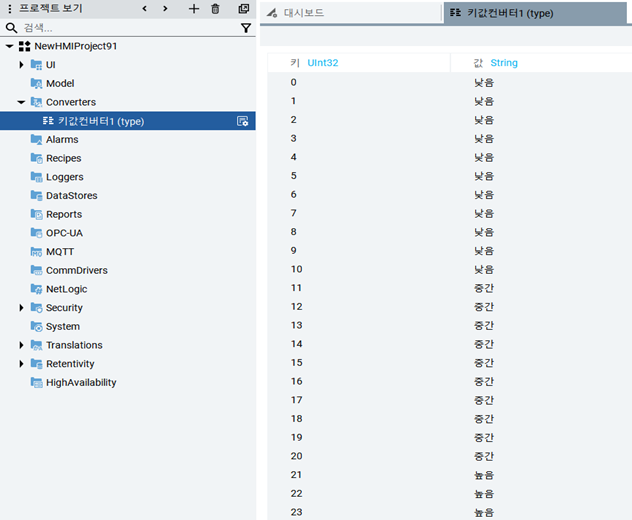
Task: Collapse the Converters folder arrow
Action: (x=21, y=102)
